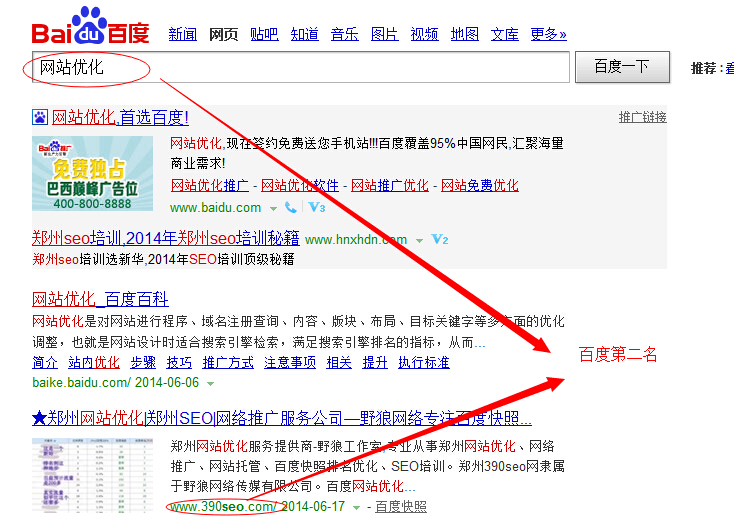
Task: Click the V3 credibility badge
Action: (317, 208)
